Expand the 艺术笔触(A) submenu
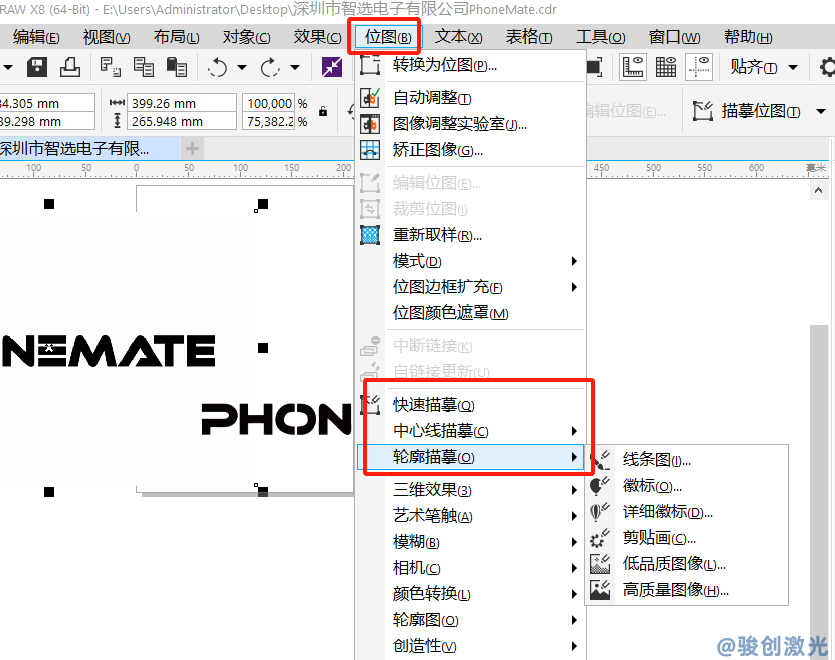The width and height of the screenshot is (835, 660). pyautogui.click(x=470, y=516)
